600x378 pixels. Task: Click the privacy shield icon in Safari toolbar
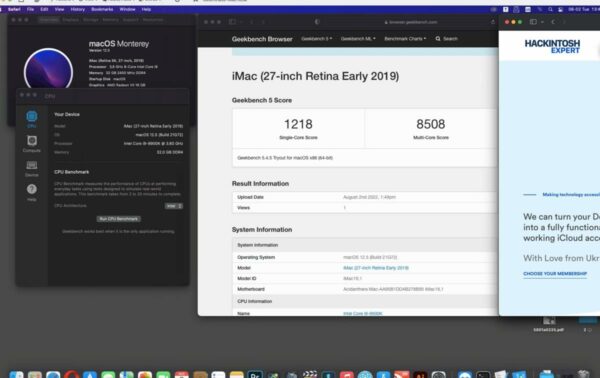tap(317, 22)
